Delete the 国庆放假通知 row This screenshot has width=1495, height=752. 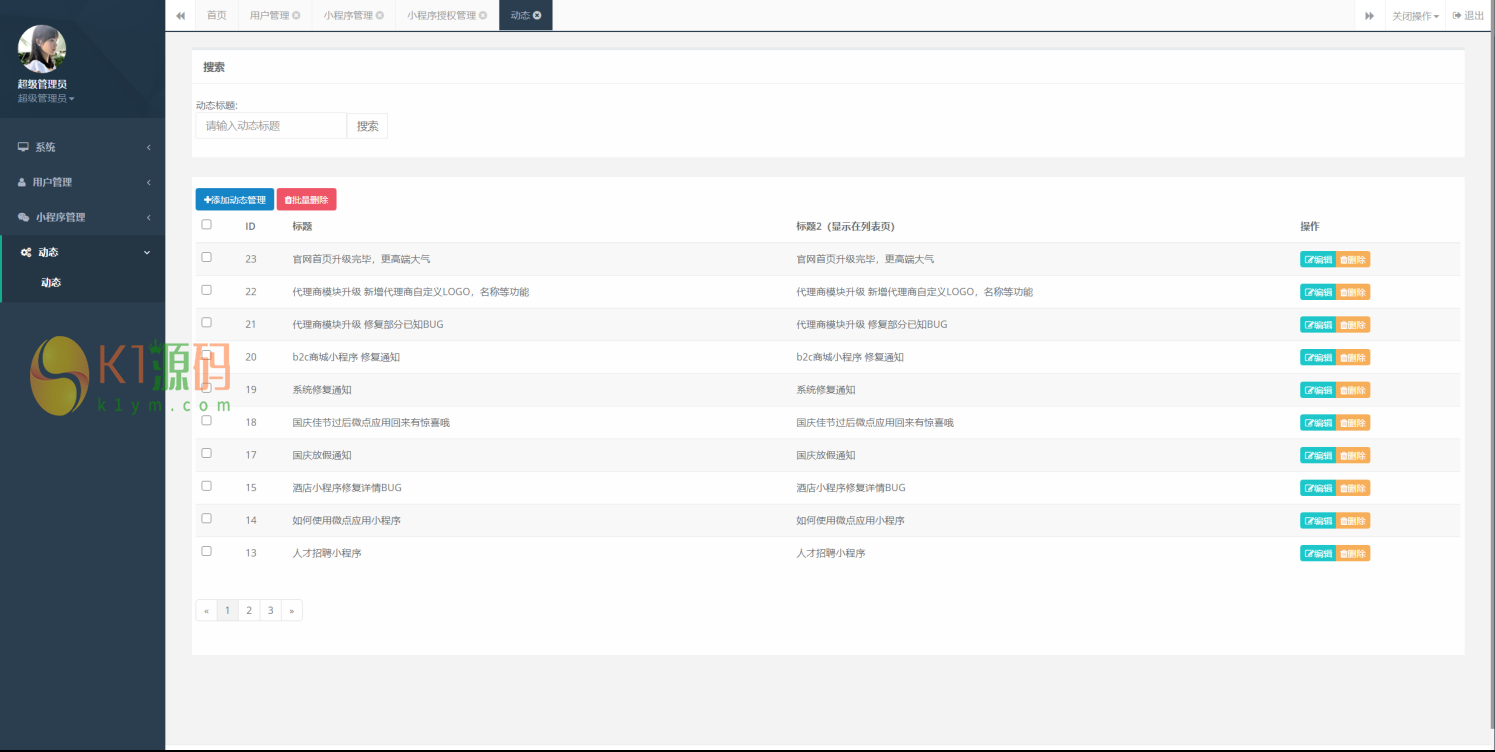coord(1353,455)
